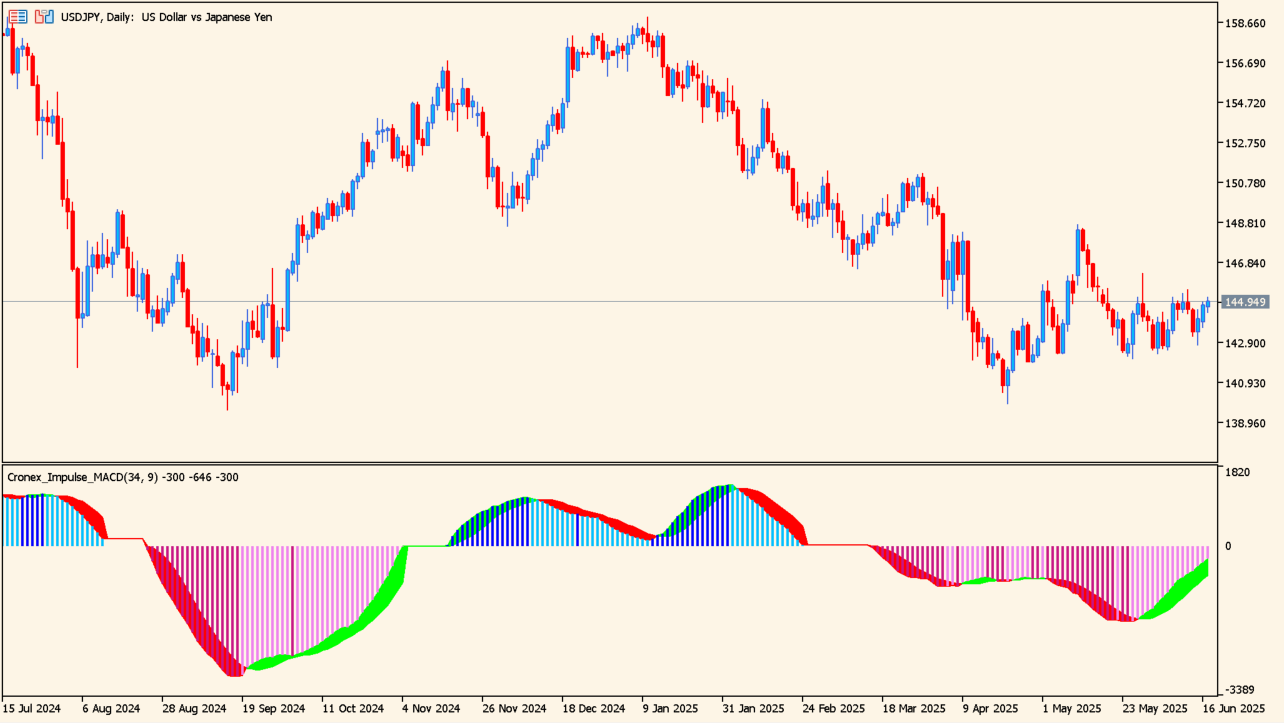Click the 152.750 price axis label
1284x723 pixels.
pos(1245,143)
